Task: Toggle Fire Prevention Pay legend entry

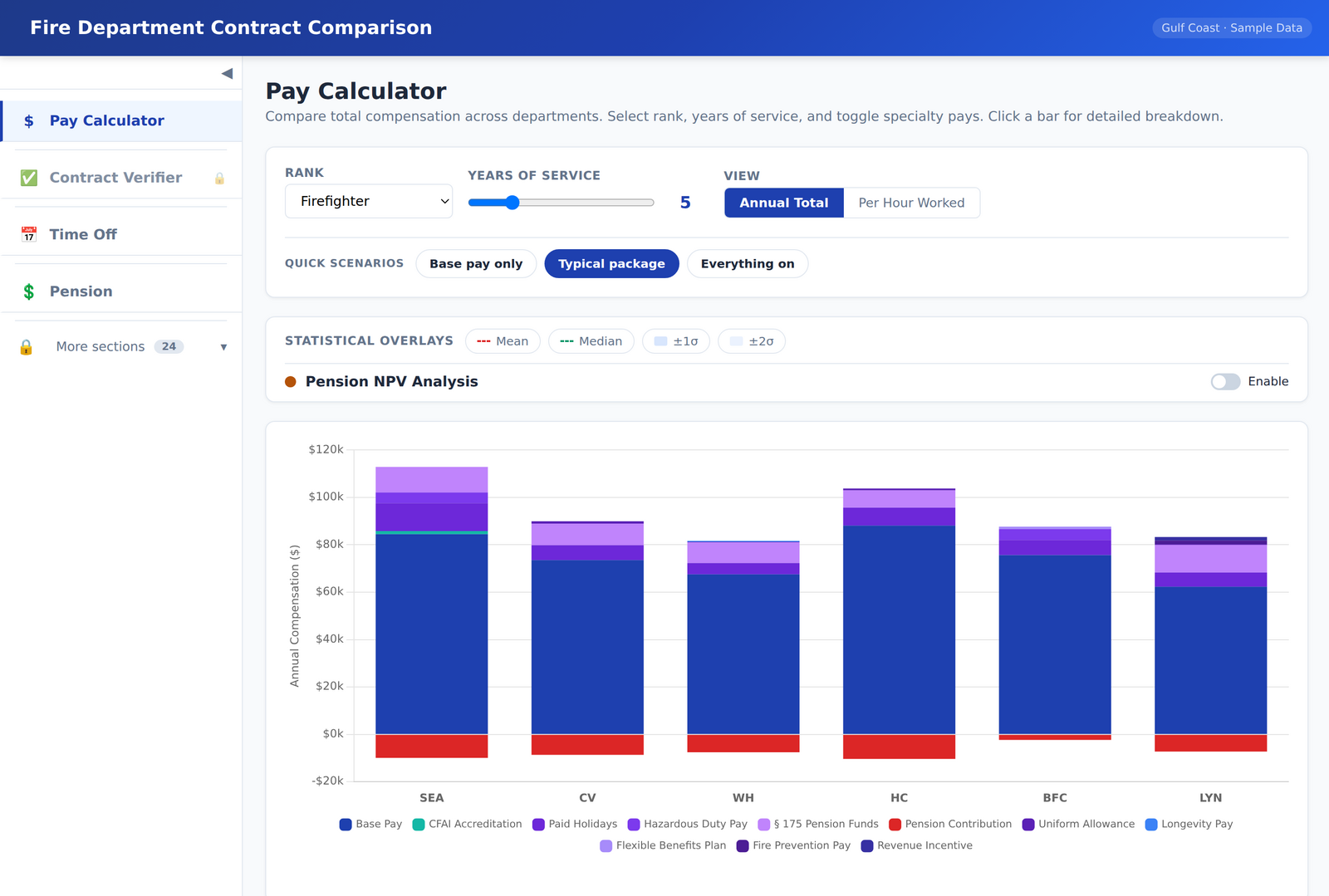Action: tap(793, 846)
